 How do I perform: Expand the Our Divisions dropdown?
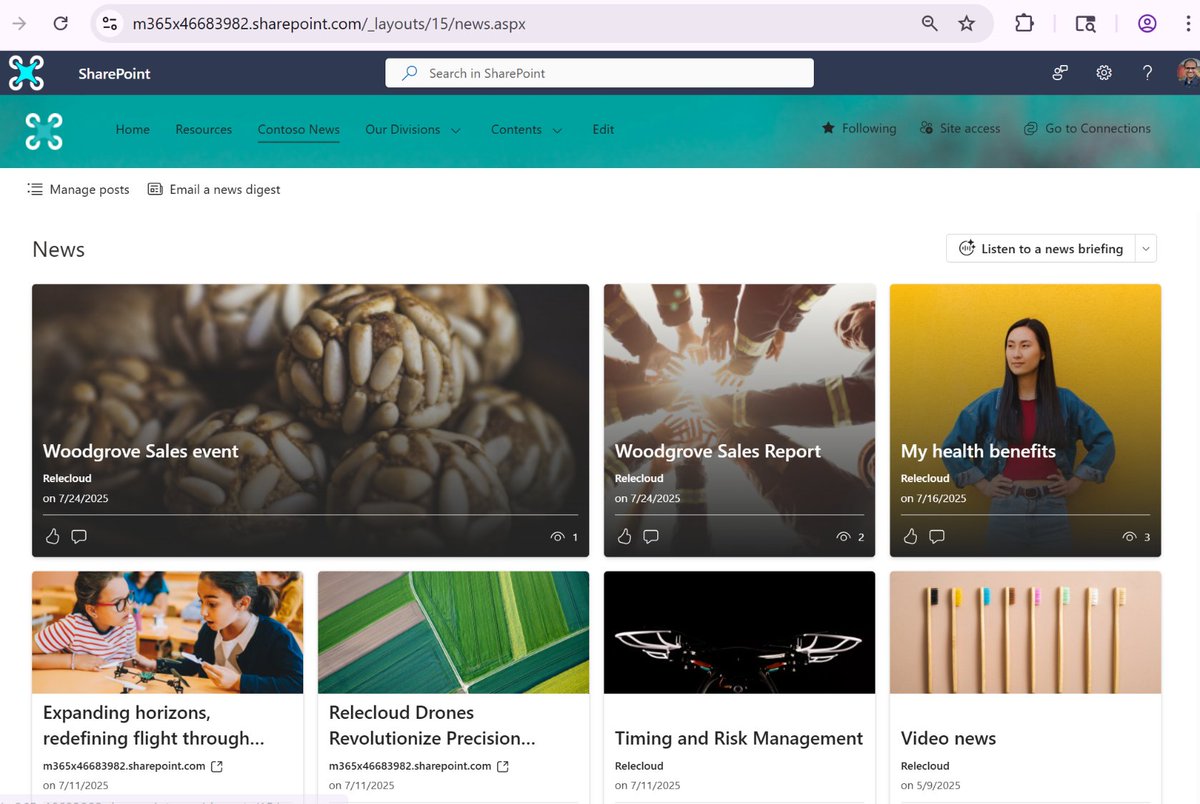[412, 129]
